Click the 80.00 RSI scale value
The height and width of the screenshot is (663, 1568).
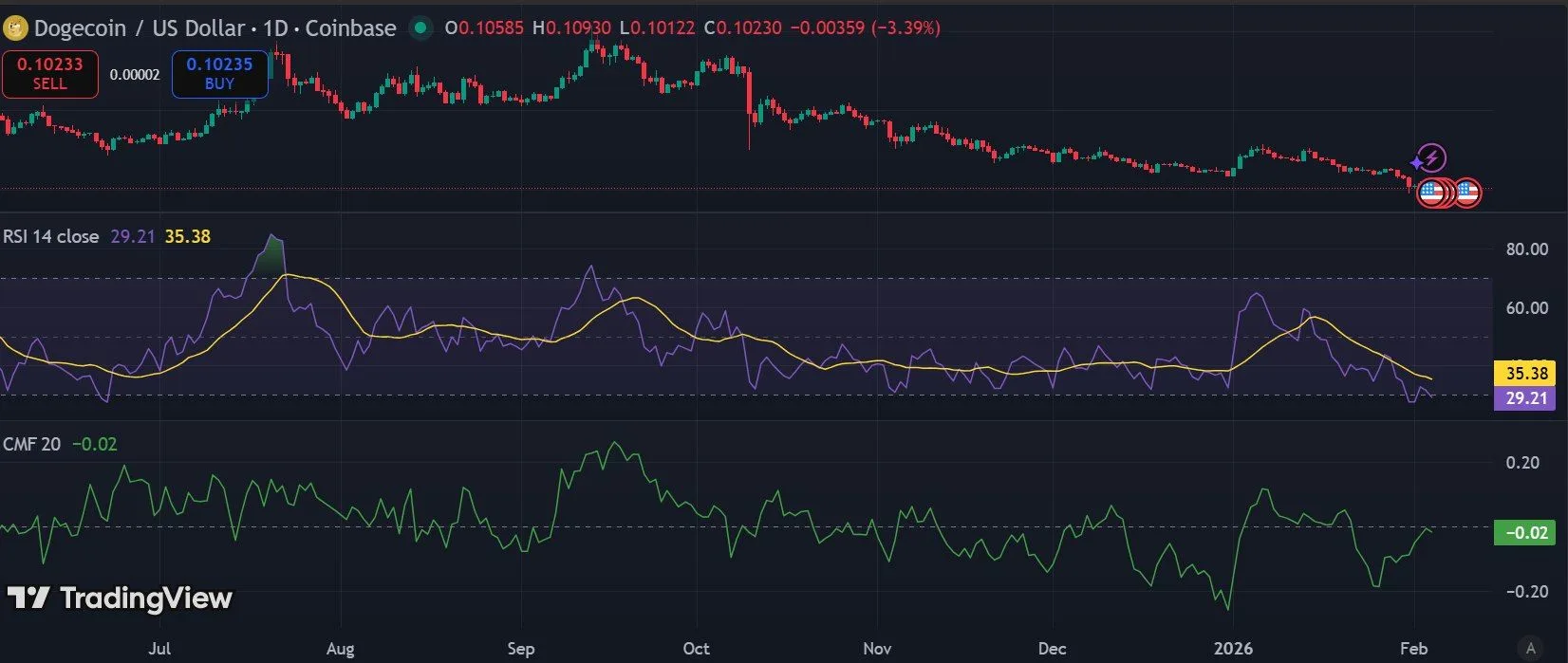pyautogui.click(x=1527, y=249)
